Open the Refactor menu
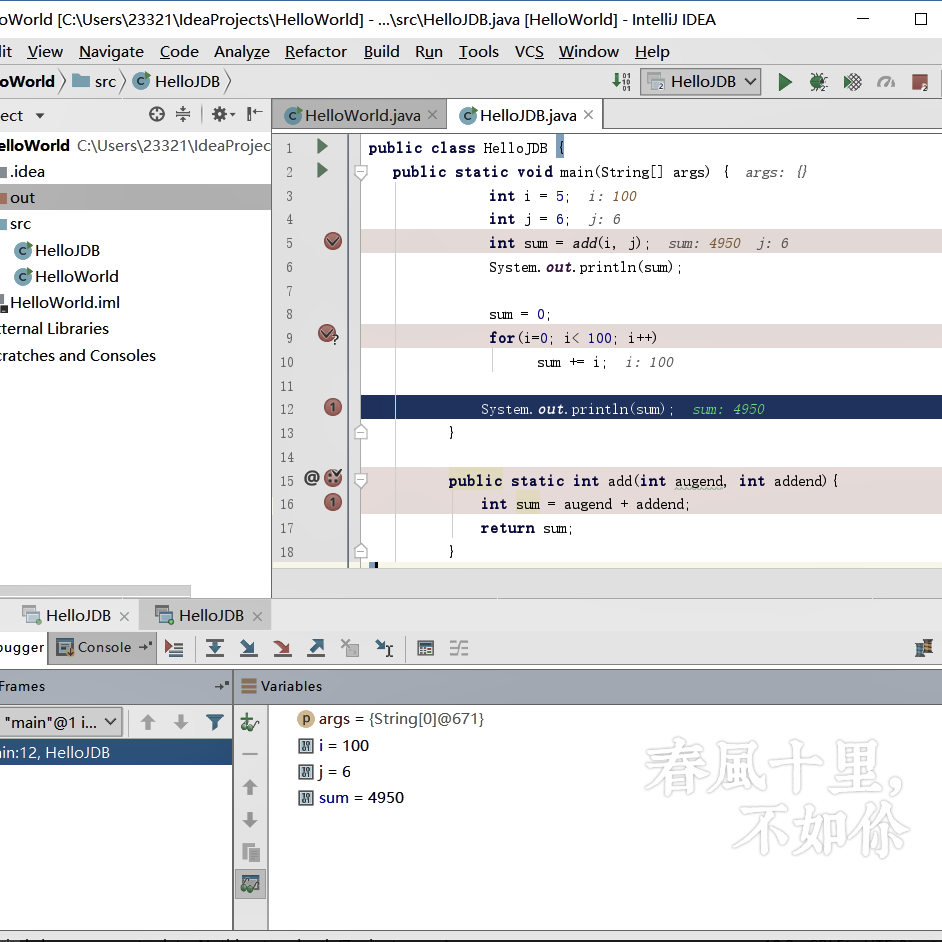 tap(315, 52)
